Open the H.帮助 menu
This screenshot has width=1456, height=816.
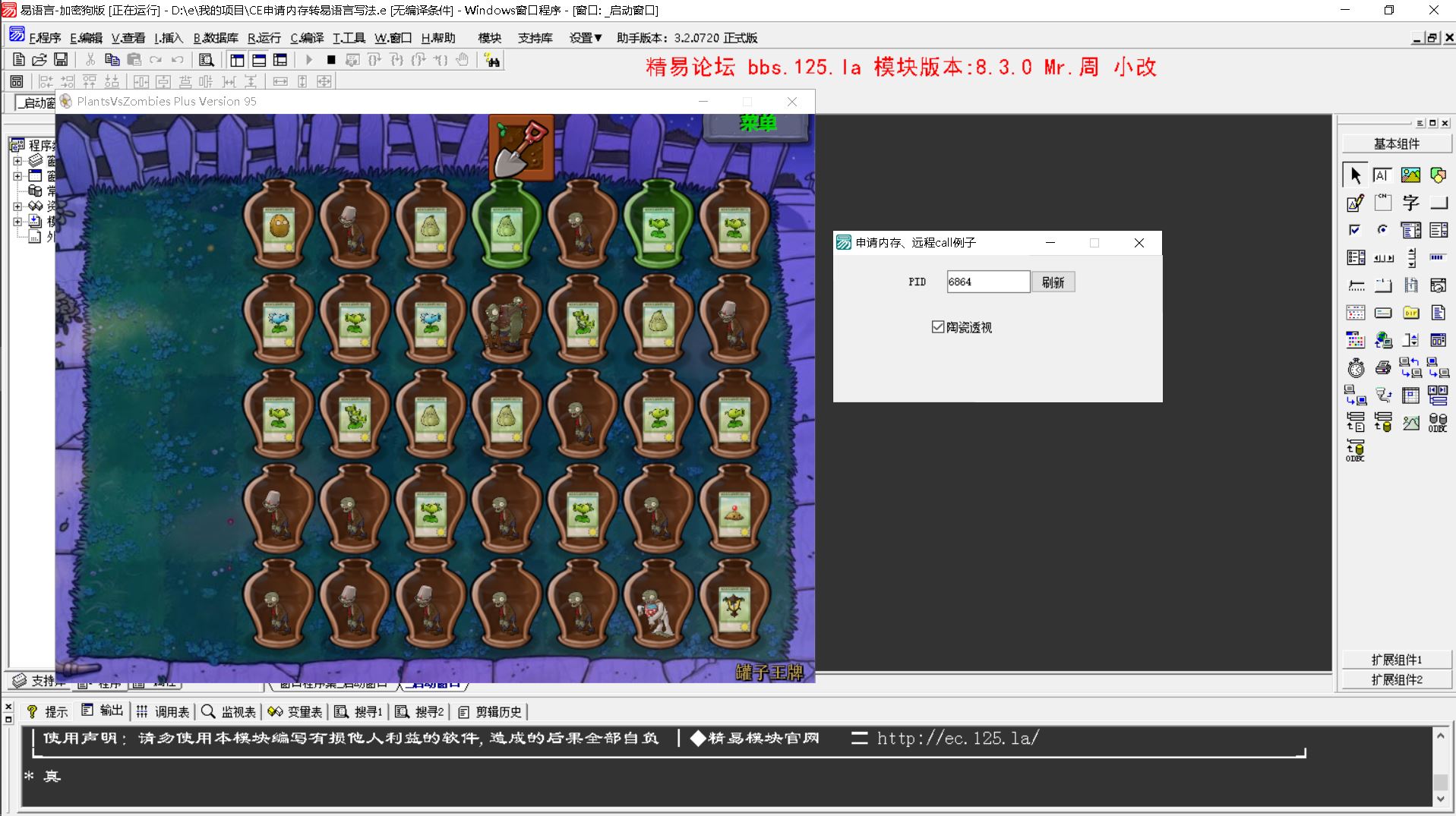click(x=438, y=38)
